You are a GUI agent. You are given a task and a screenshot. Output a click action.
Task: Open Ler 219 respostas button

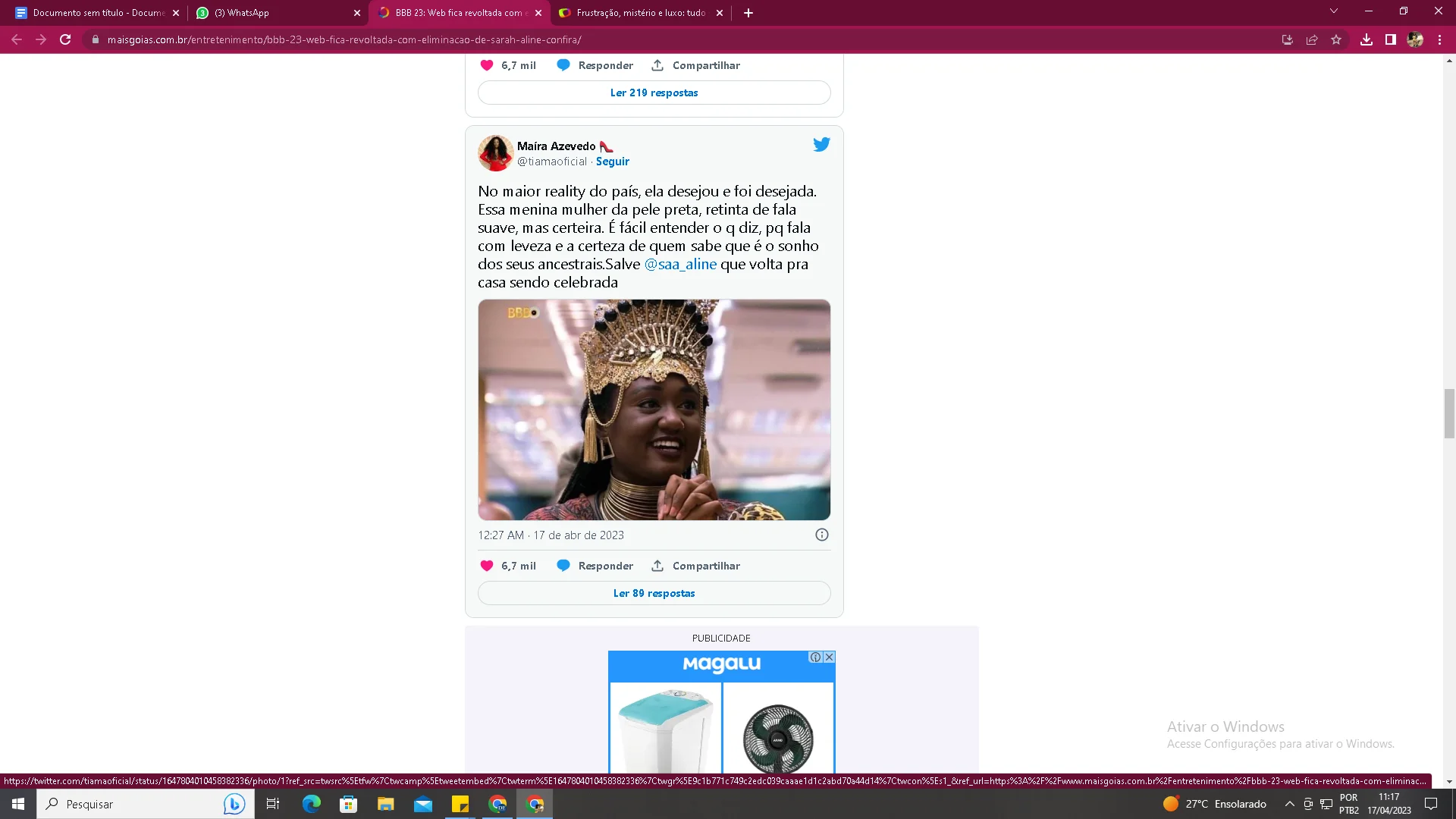pos(654,93)
